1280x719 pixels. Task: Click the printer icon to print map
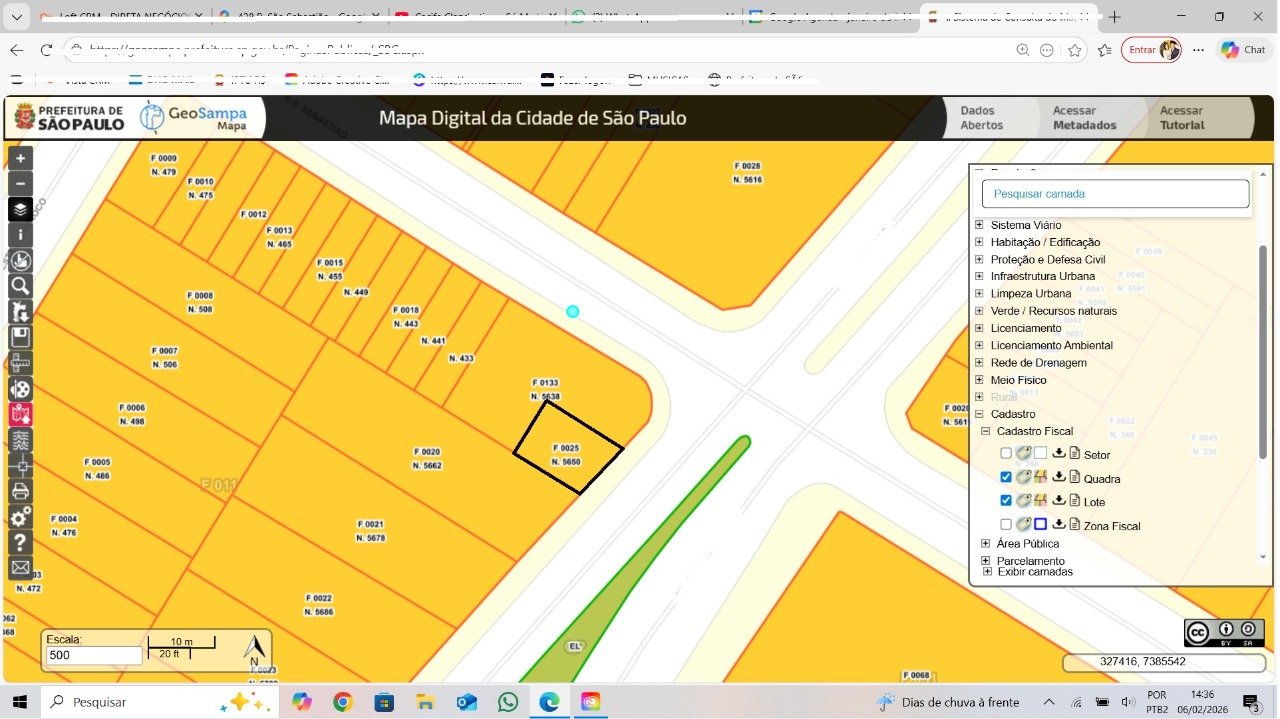tap(20, 491)
